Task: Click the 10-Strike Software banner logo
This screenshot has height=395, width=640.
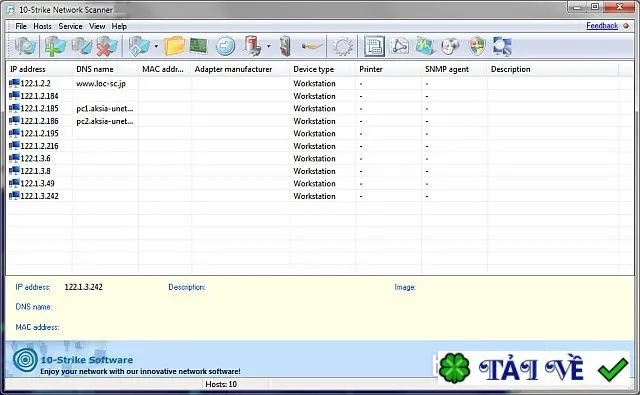Action: pyautogui.click(x=25, y=359)
